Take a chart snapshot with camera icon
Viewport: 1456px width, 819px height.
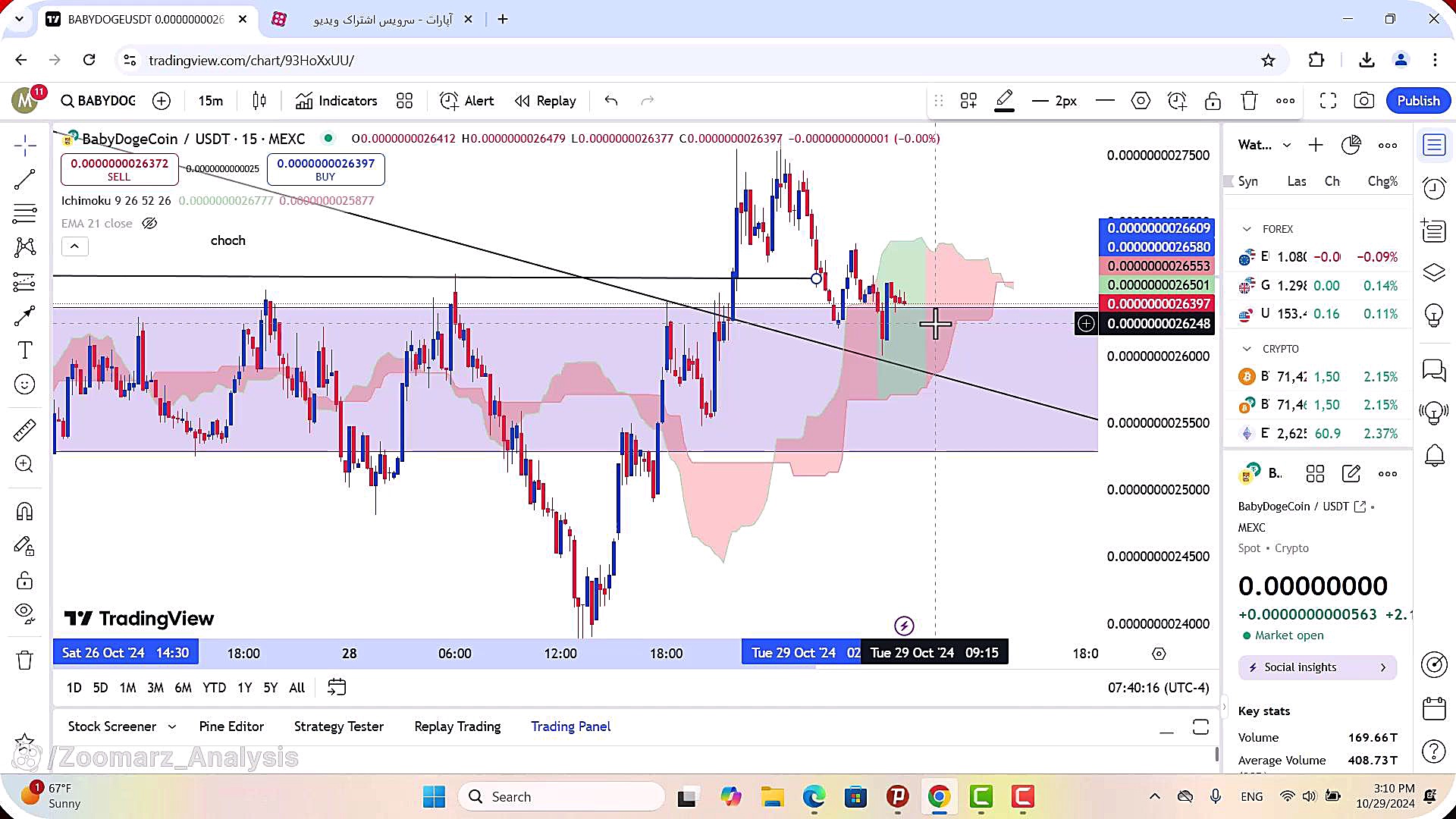pyautogui.click(x=1364, y=101)
